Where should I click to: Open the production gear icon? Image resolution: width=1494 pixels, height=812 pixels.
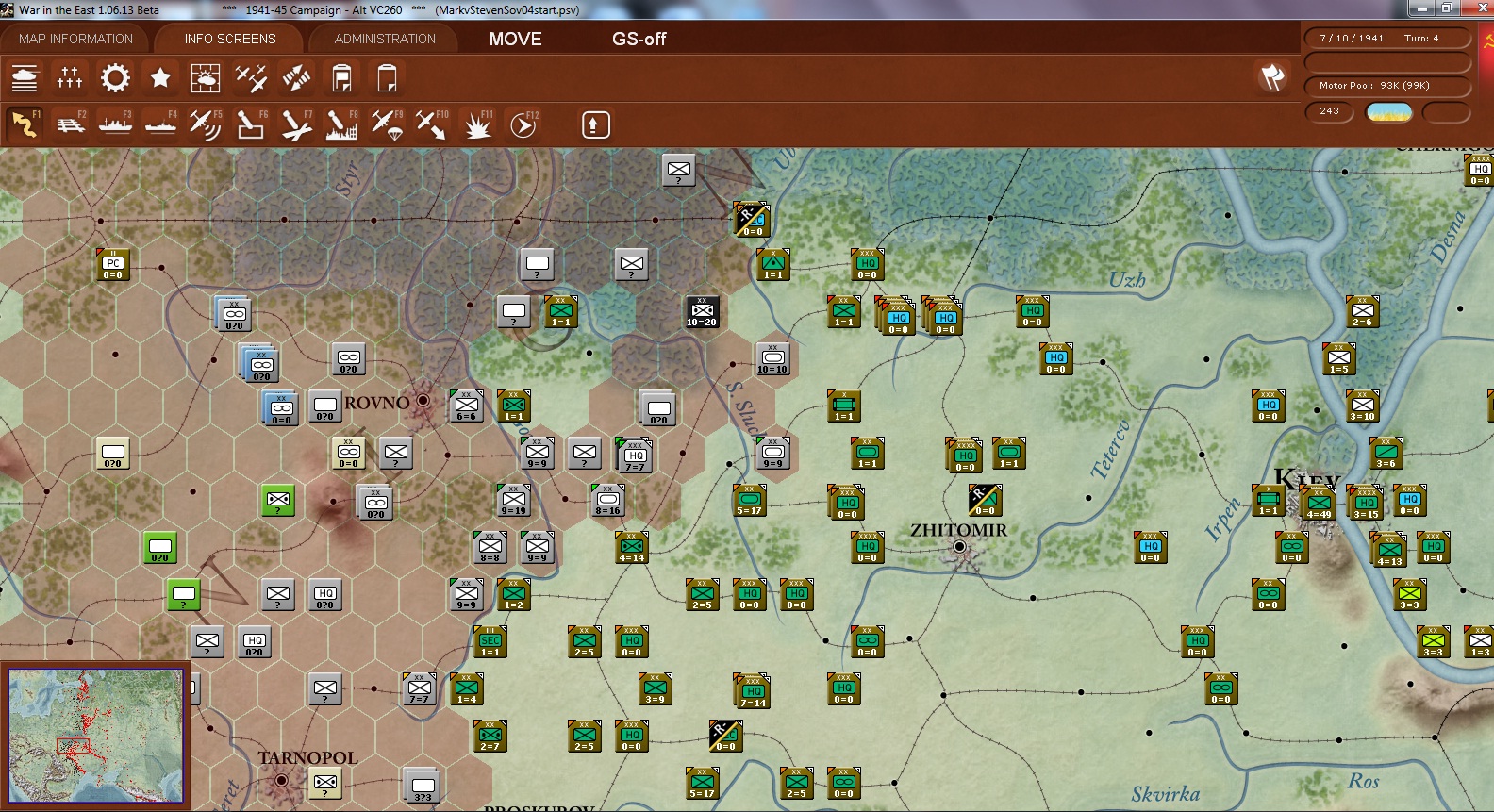(115, 77)
